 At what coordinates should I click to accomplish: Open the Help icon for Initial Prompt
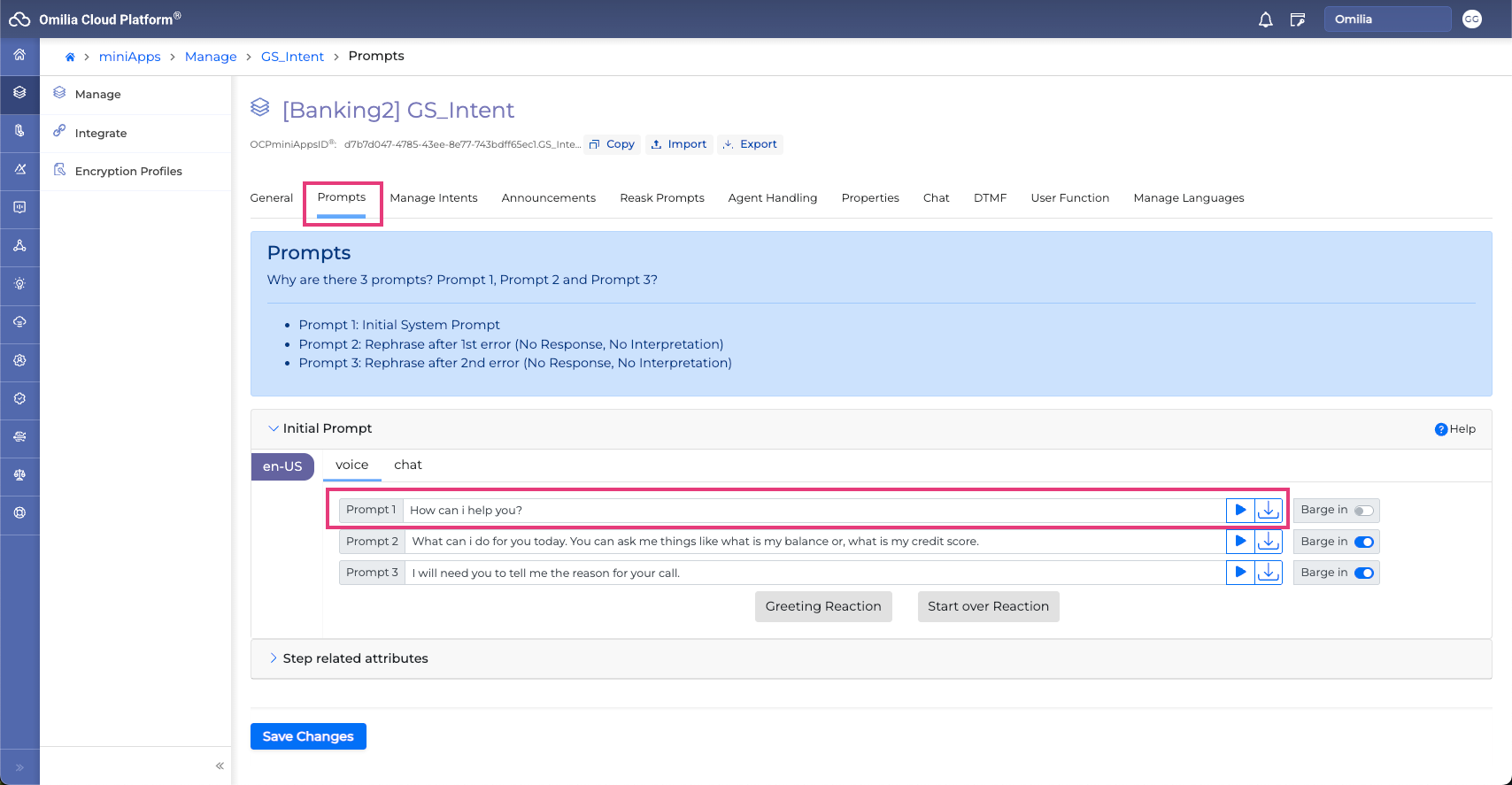(1441, 429)
